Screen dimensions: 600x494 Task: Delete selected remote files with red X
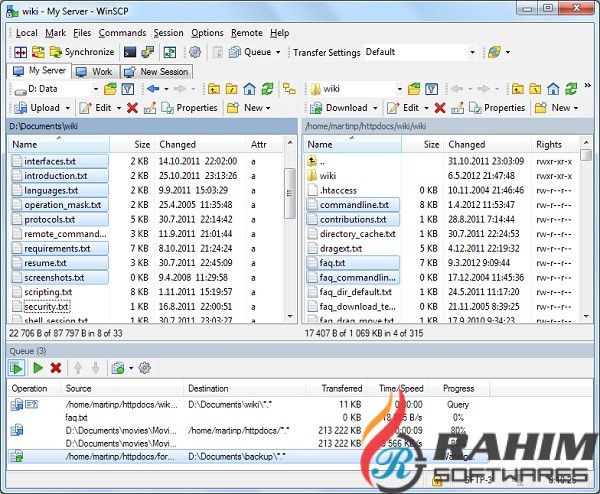pos(440,108)
